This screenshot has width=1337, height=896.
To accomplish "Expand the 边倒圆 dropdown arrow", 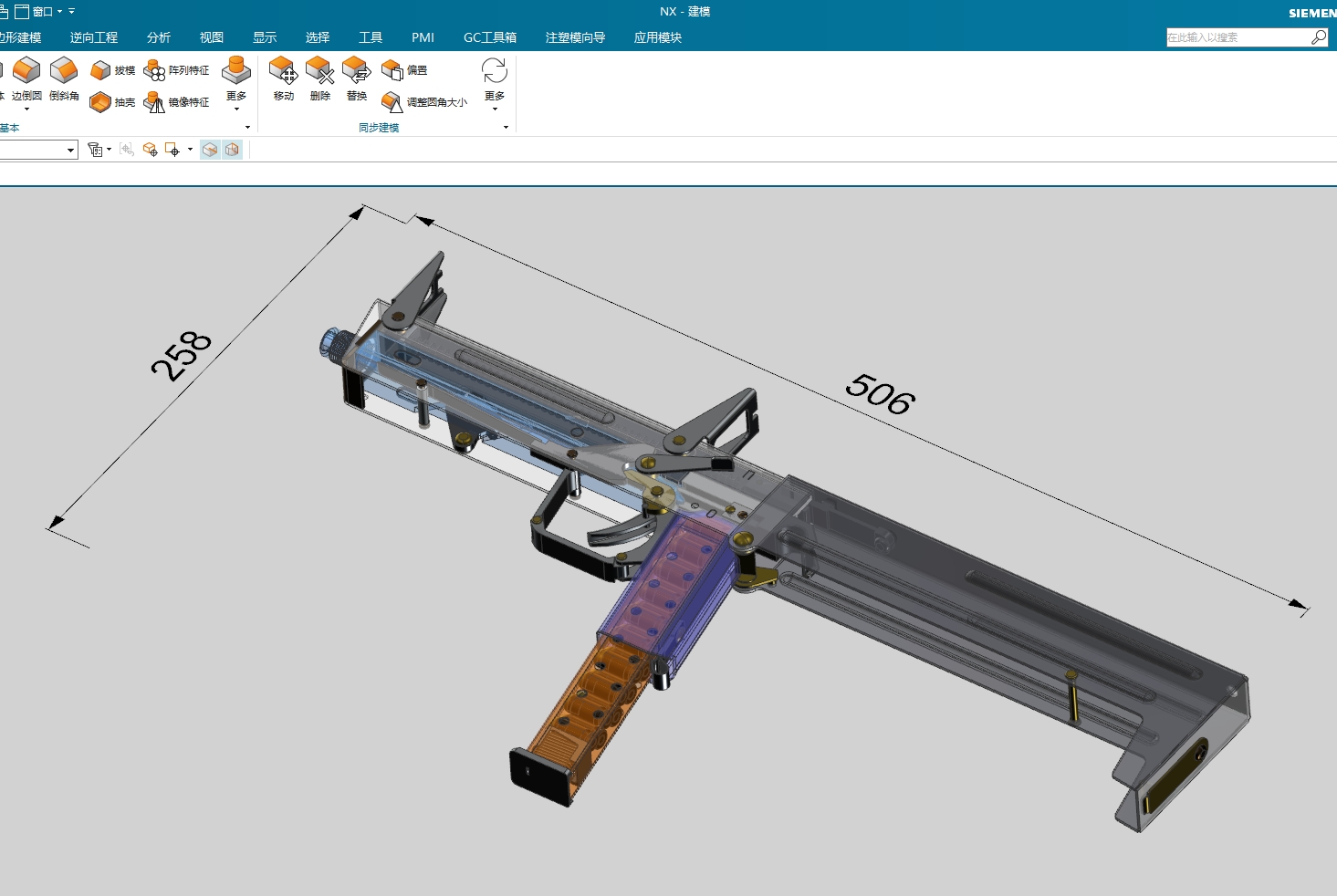I will pos(26,109).
